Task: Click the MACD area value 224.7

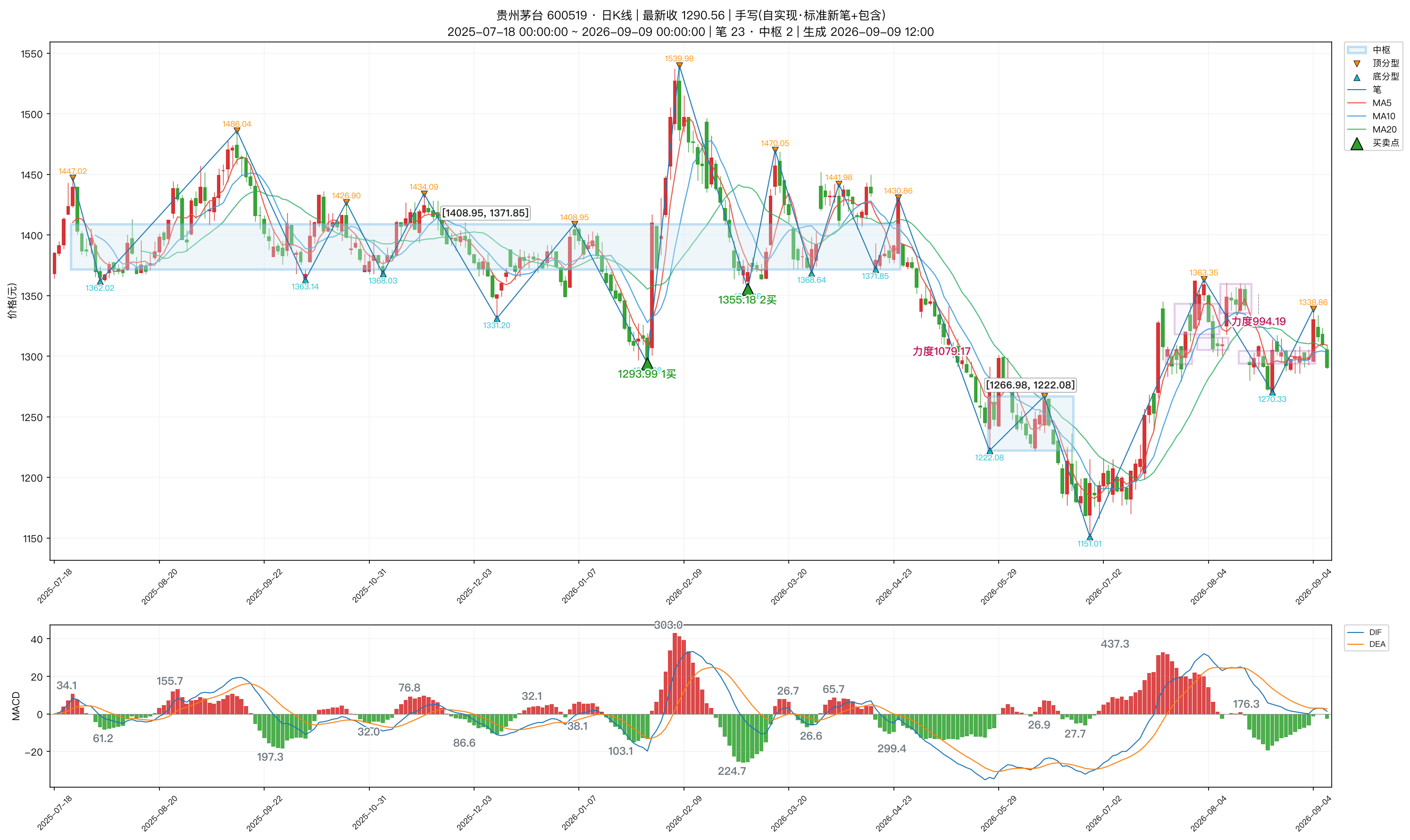Action: tap(732, 771)
